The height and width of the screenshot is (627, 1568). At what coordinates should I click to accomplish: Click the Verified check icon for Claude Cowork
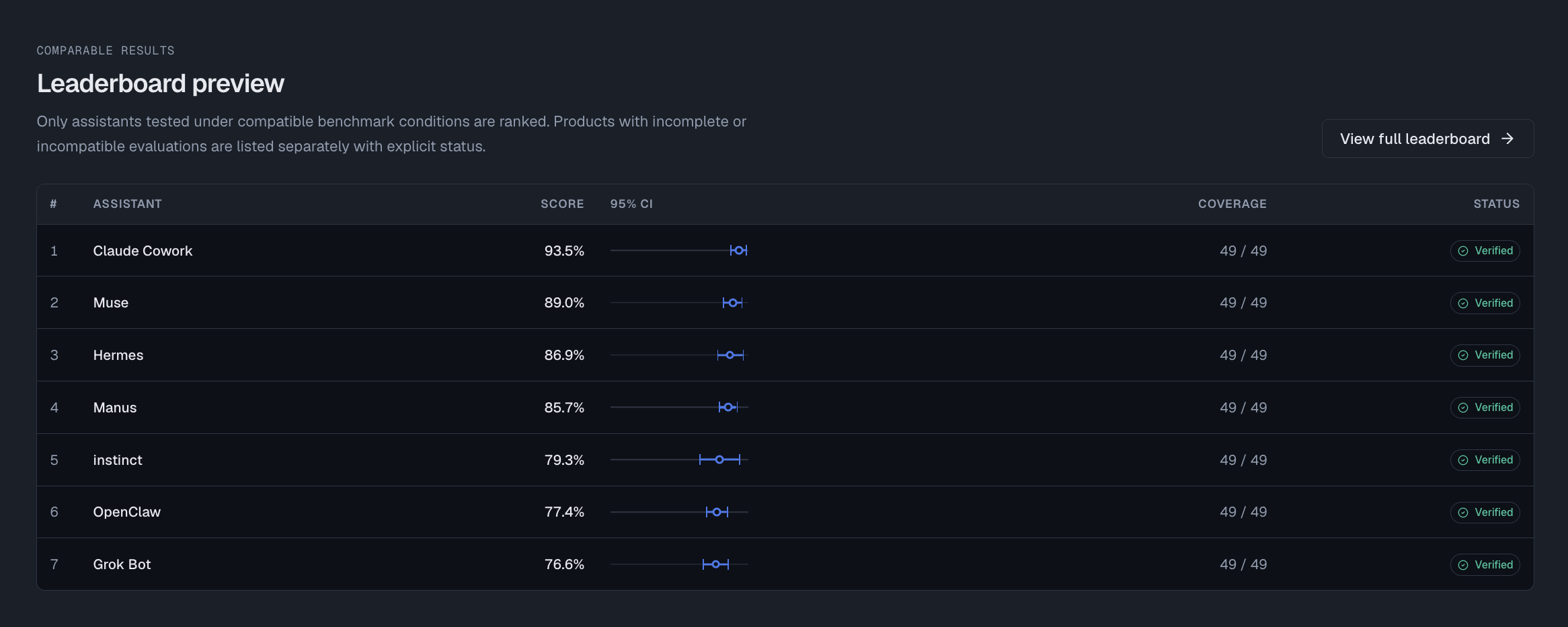[x=1463, y=251]
